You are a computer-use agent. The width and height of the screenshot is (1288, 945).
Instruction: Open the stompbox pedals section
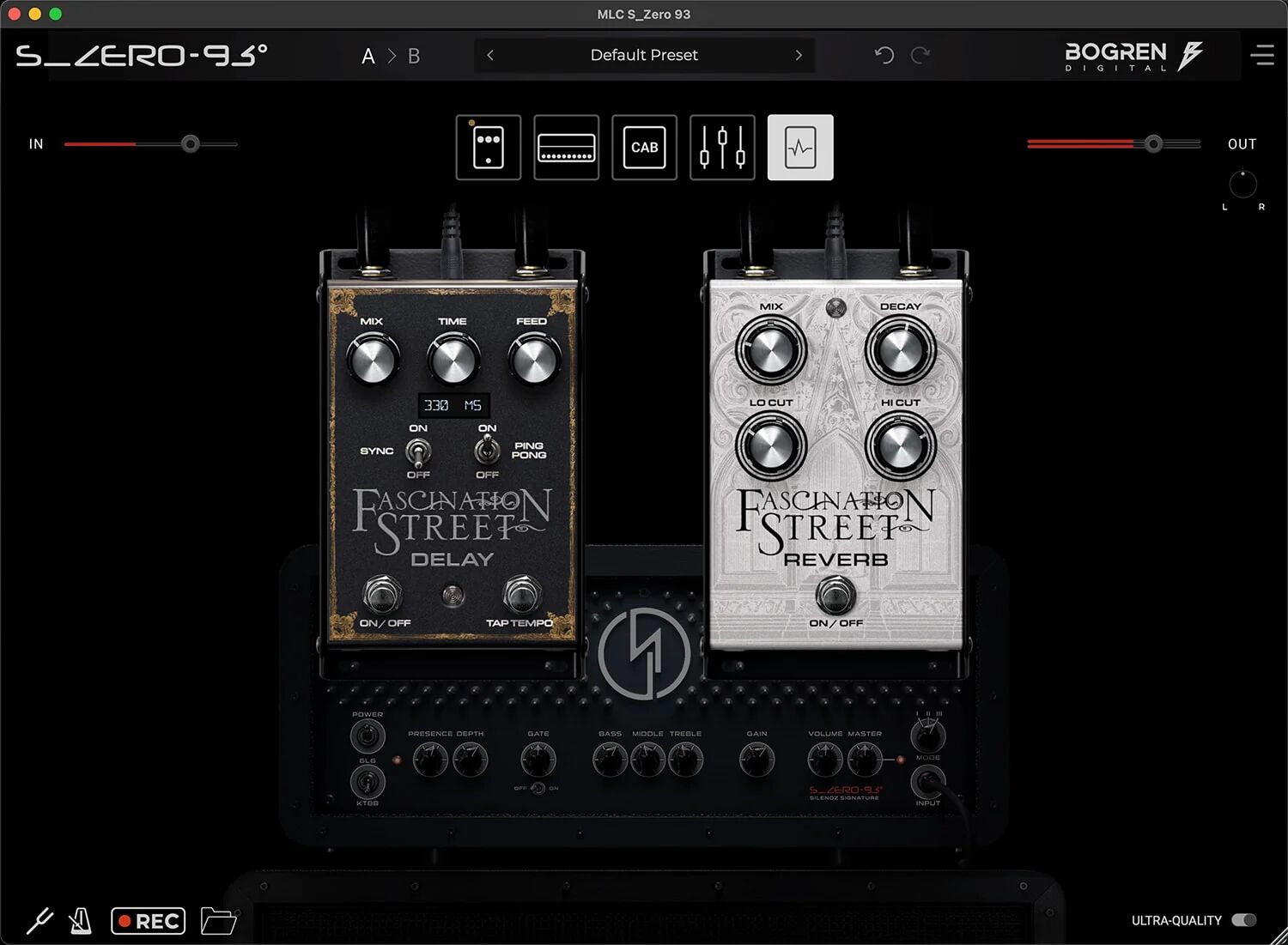488,147
